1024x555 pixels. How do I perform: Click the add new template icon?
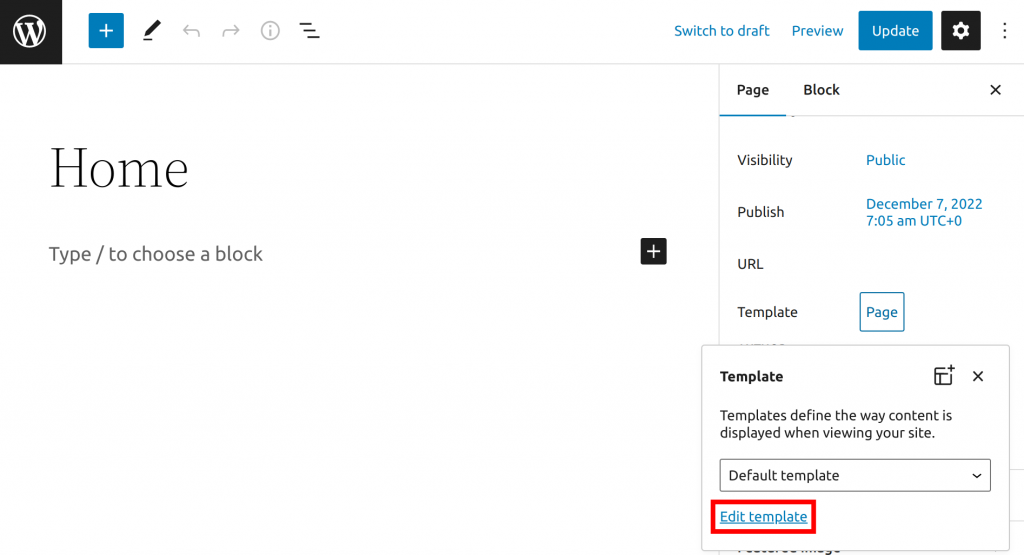coord(943,376)
